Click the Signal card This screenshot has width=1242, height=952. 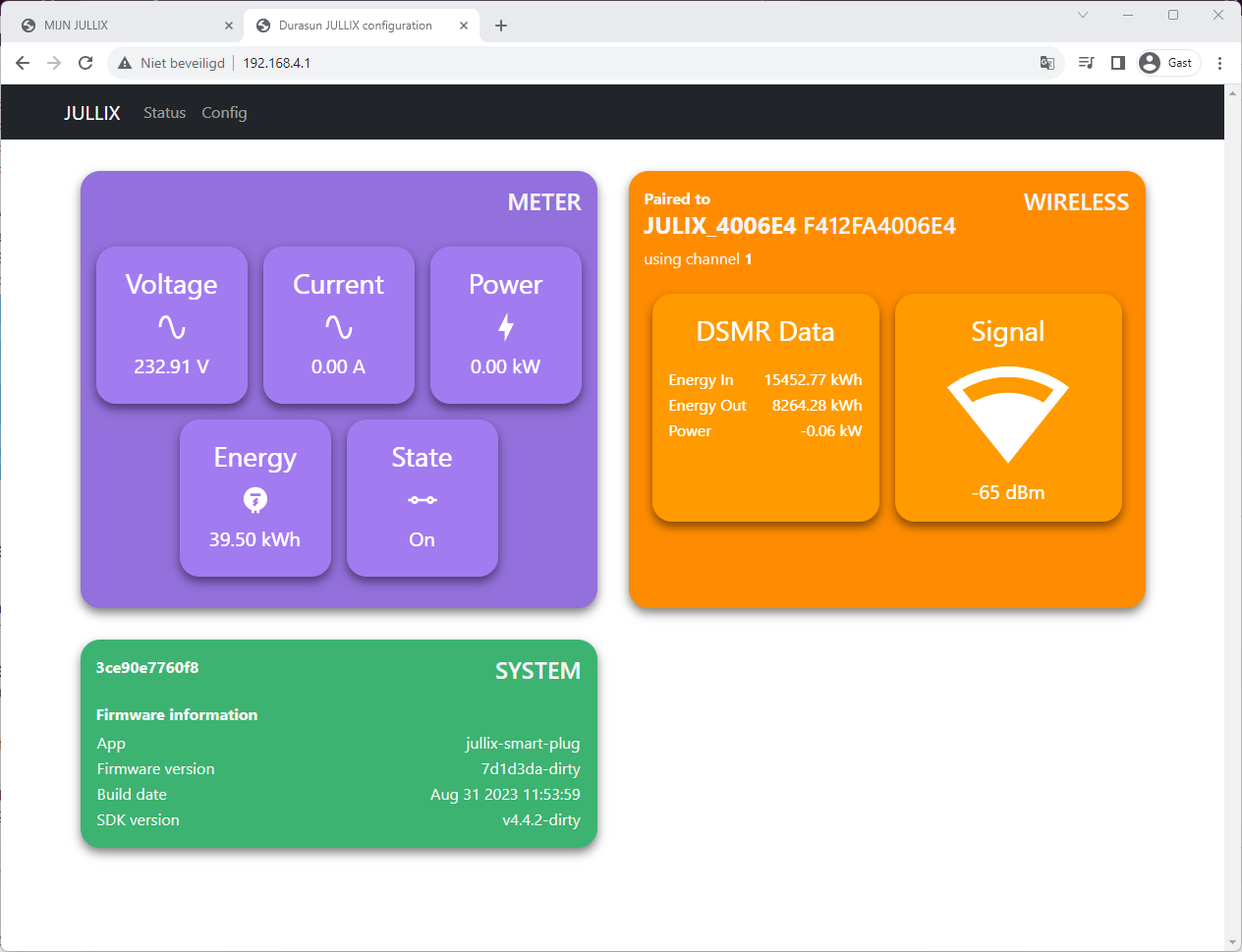(1008, 408)
